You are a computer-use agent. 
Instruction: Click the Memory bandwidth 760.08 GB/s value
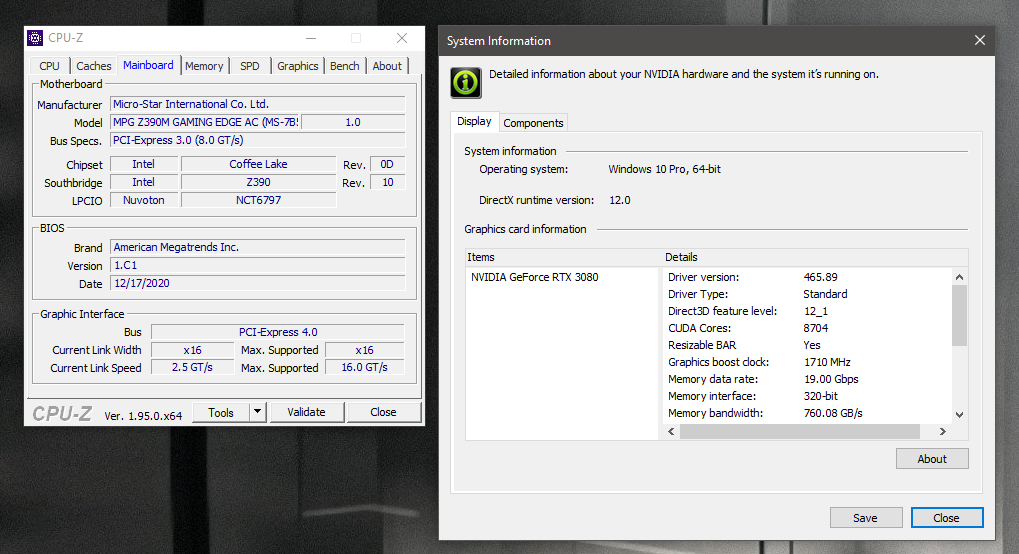832,413
